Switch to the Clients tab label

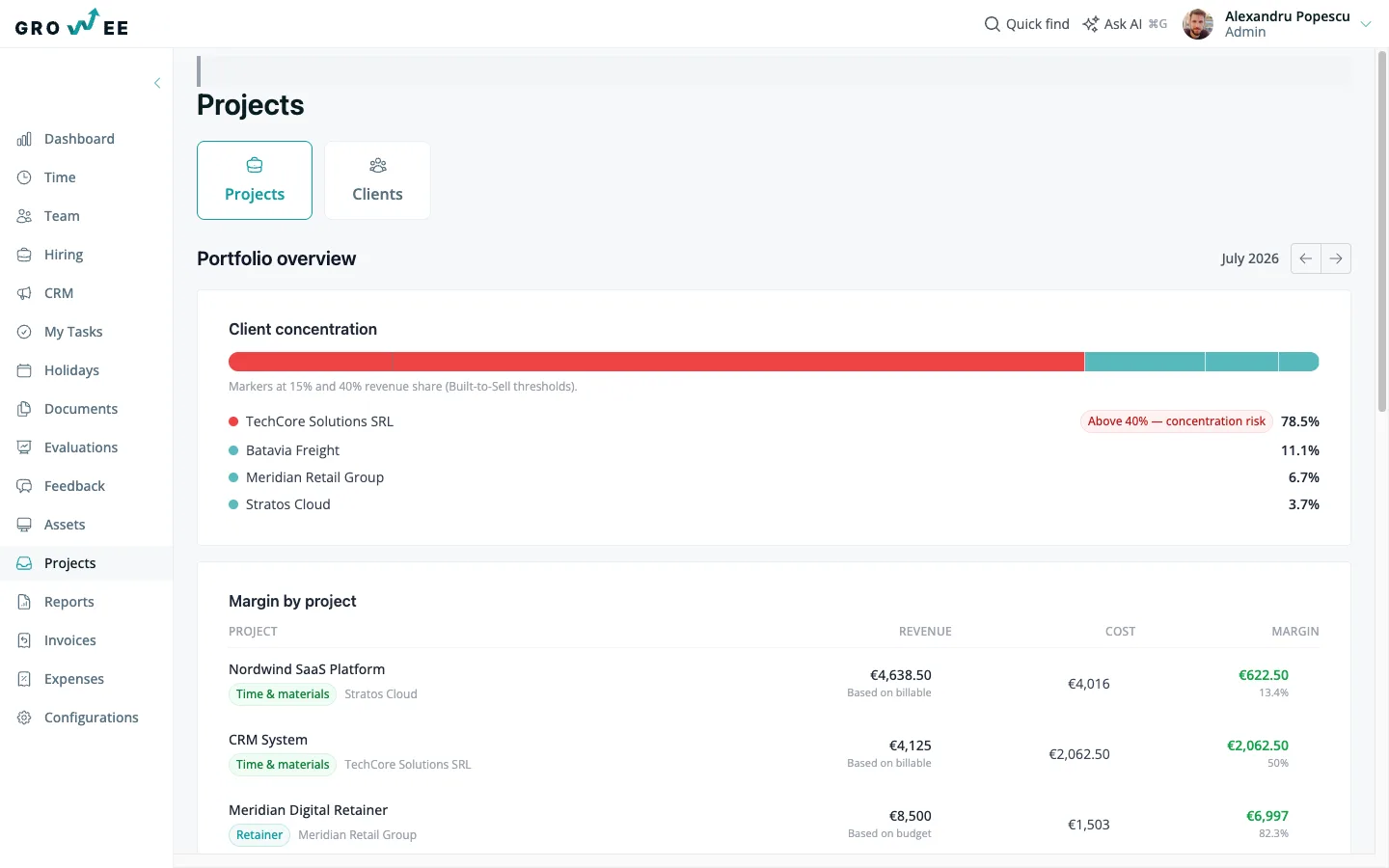[377, 194]
